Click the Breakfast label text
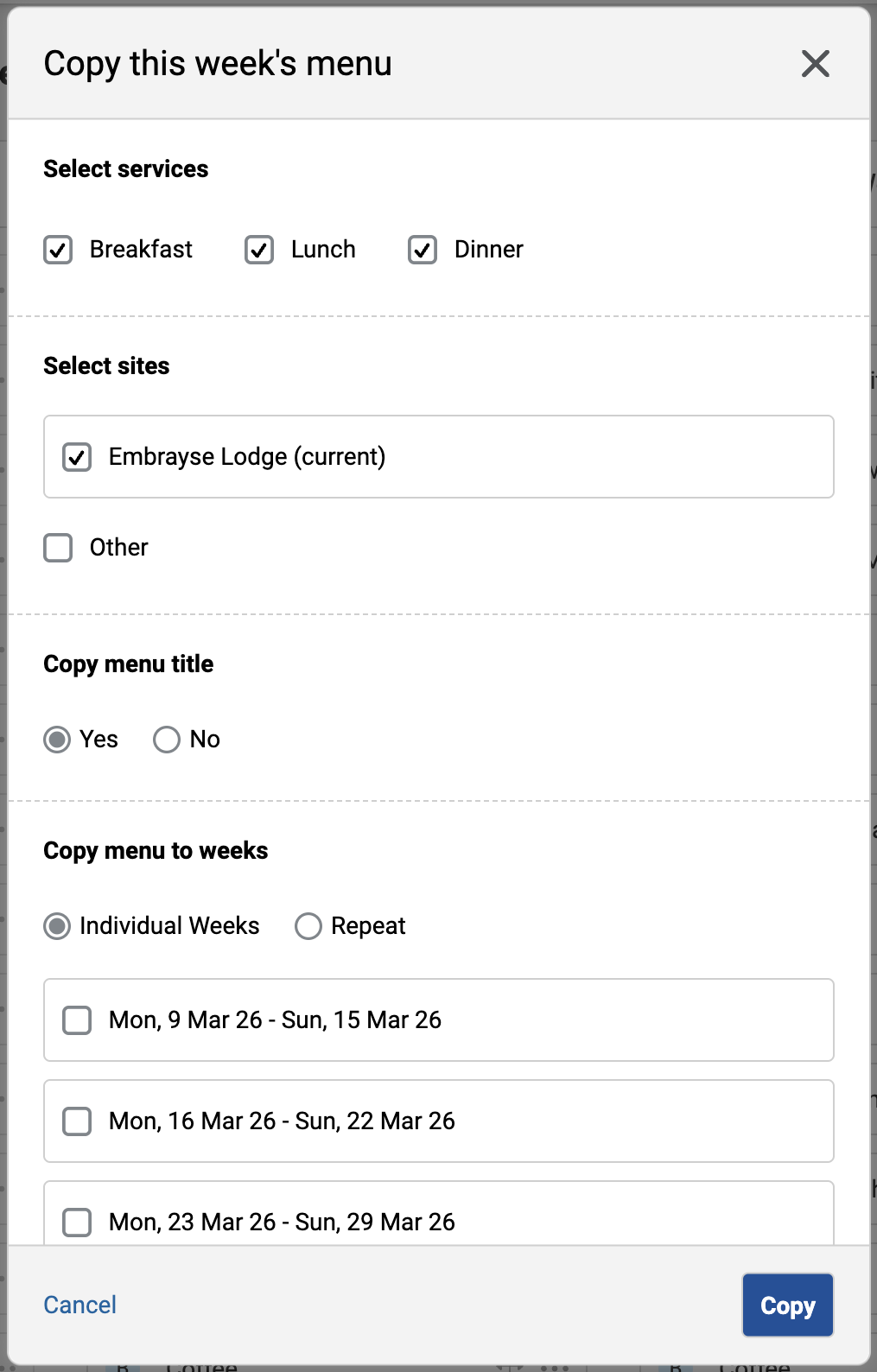Viewport: 877px width, 1372px height. (x=141, y=250)
